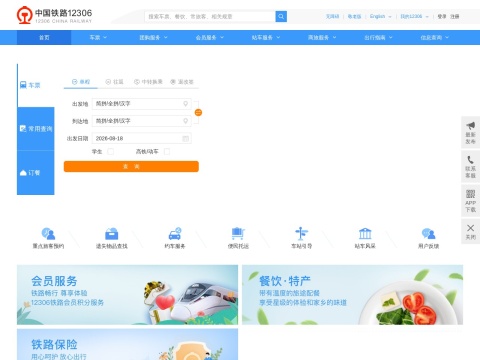Click the 出发日期 date input field
The height and width of the screenshot is (360, 480).
142,138
